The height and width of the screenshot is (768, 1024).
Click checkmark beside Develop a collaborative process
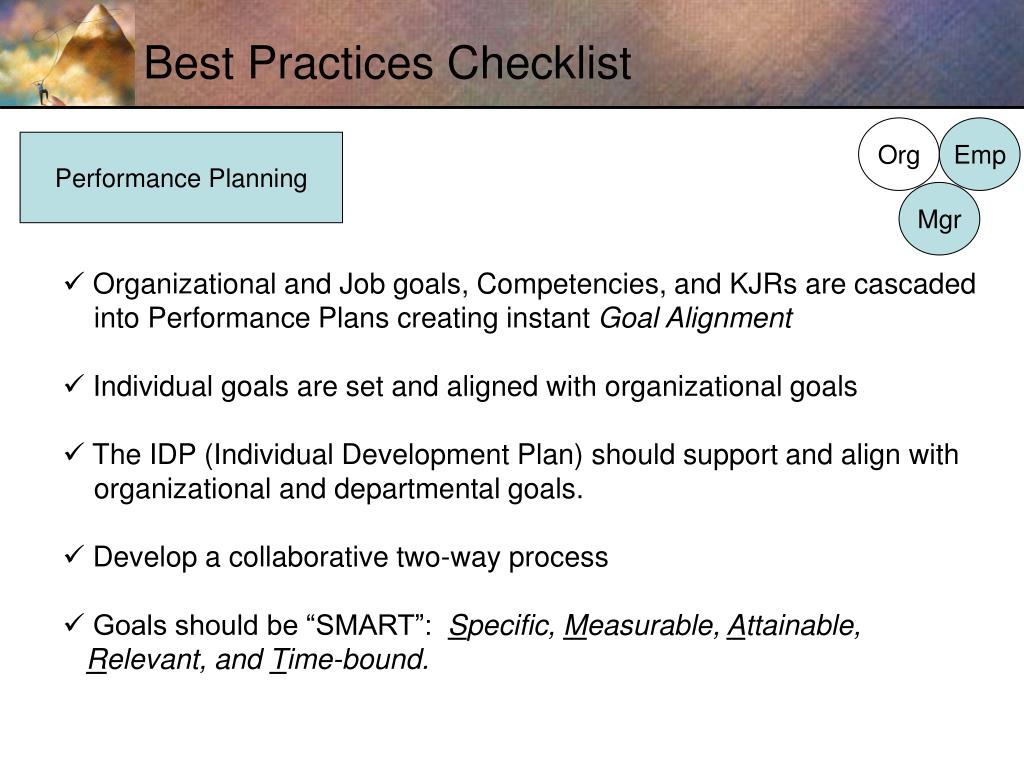coord(74,554)
